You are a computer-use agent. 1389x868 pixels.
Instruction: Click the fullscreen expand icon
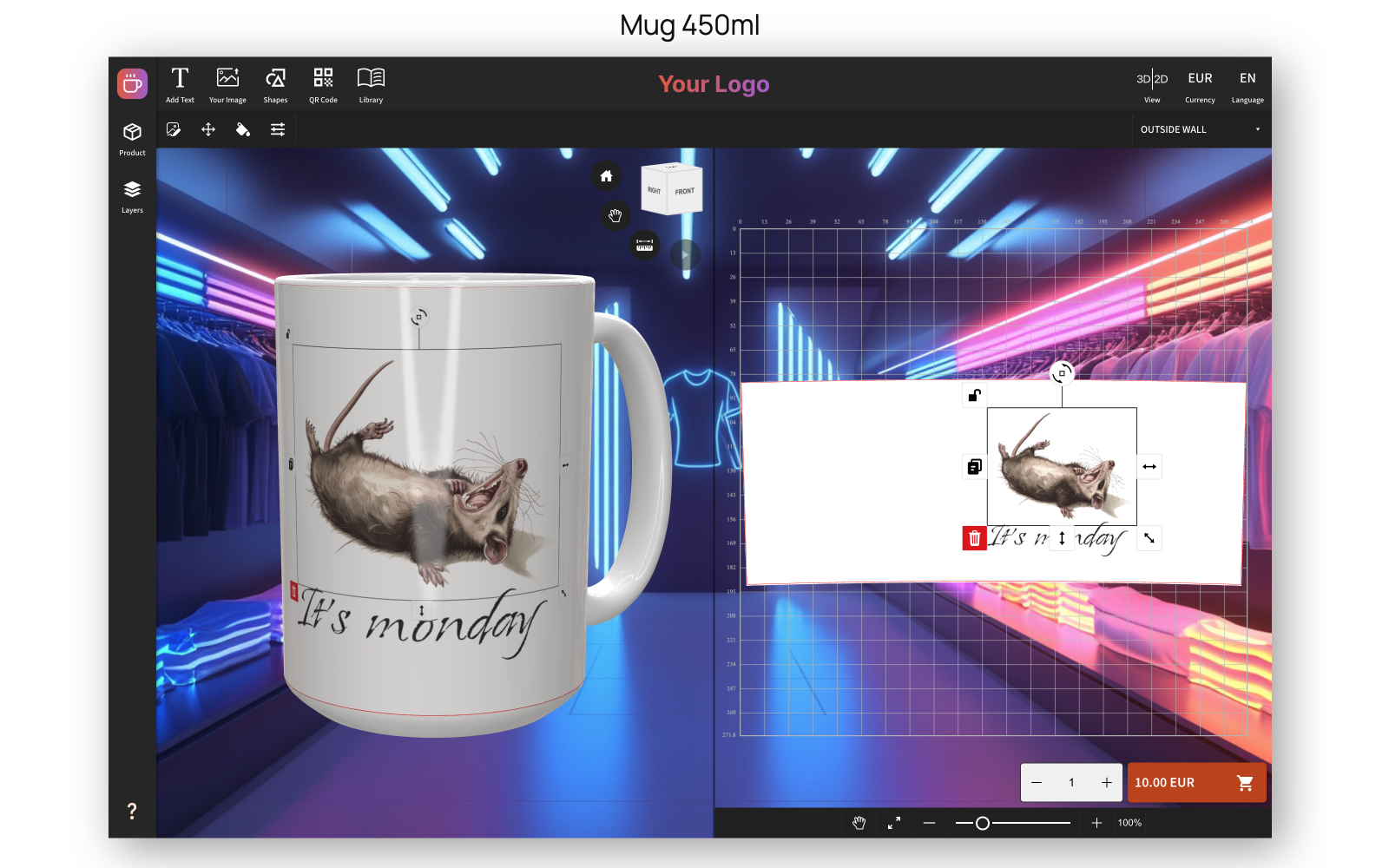(894, 823)
